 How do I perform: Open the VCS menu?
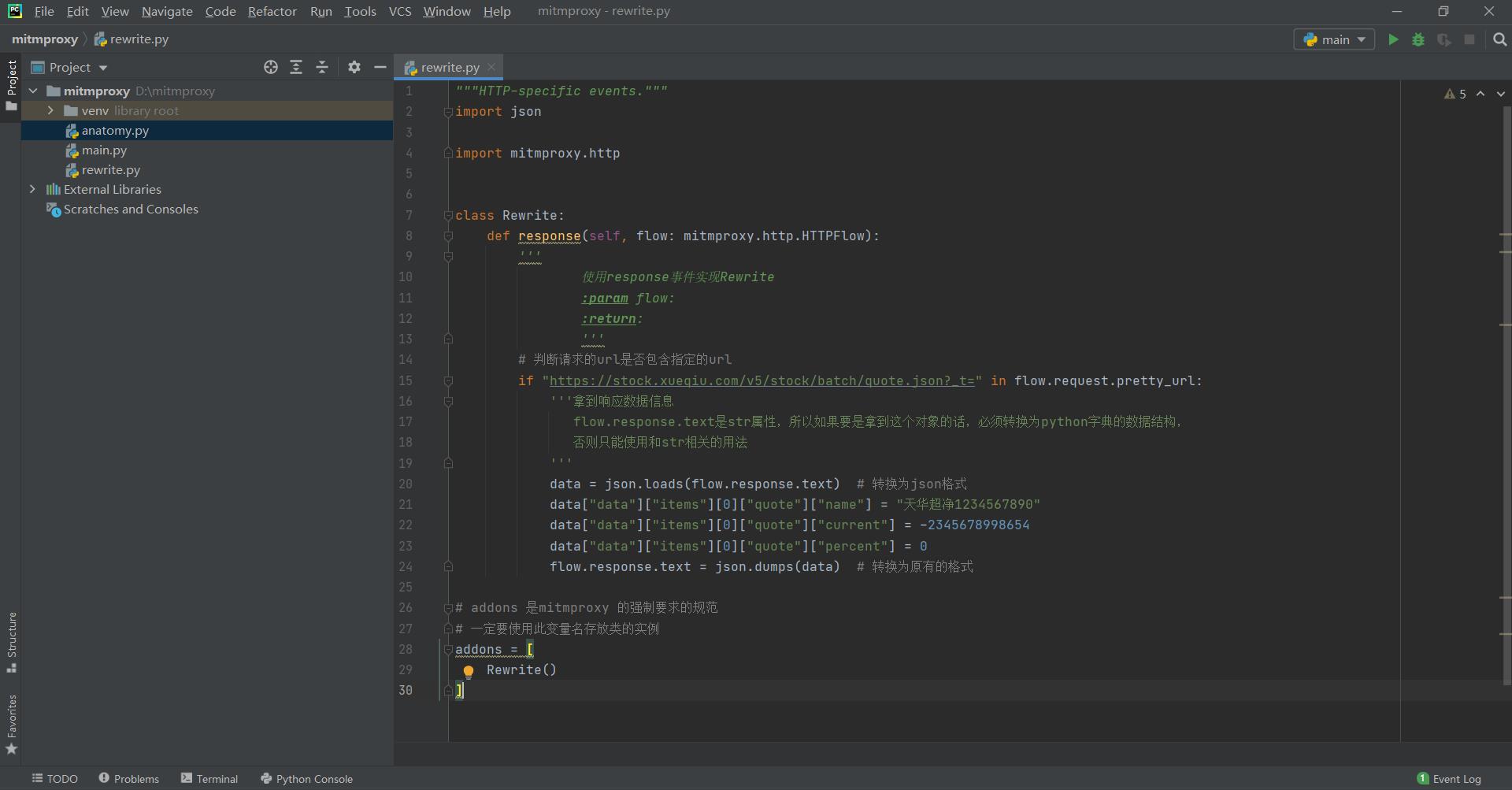pyautogui.click(x=400, y=11)
